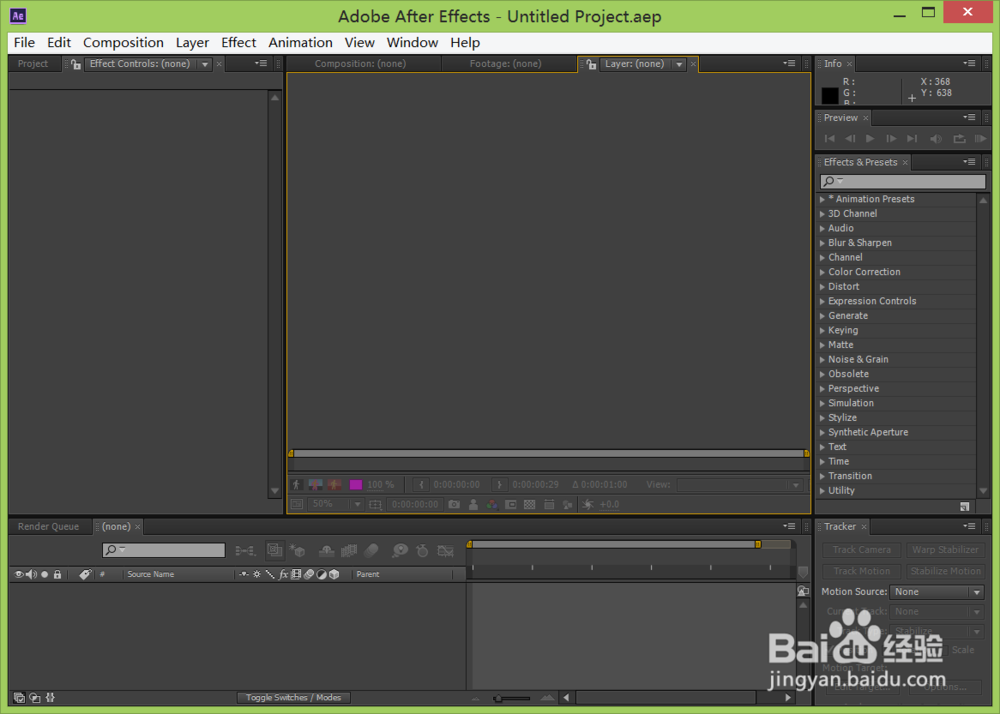Screen dimensions: 1000x714
Task: Toggle the Hide Shy Layers icon
Action: [327, 551]
